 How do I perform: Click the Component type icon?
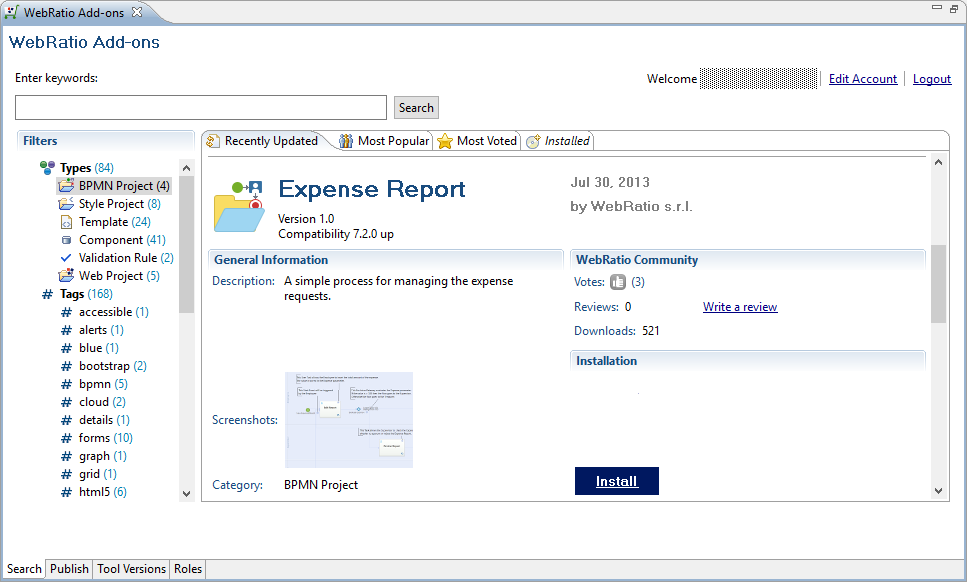tap(66, 240)
